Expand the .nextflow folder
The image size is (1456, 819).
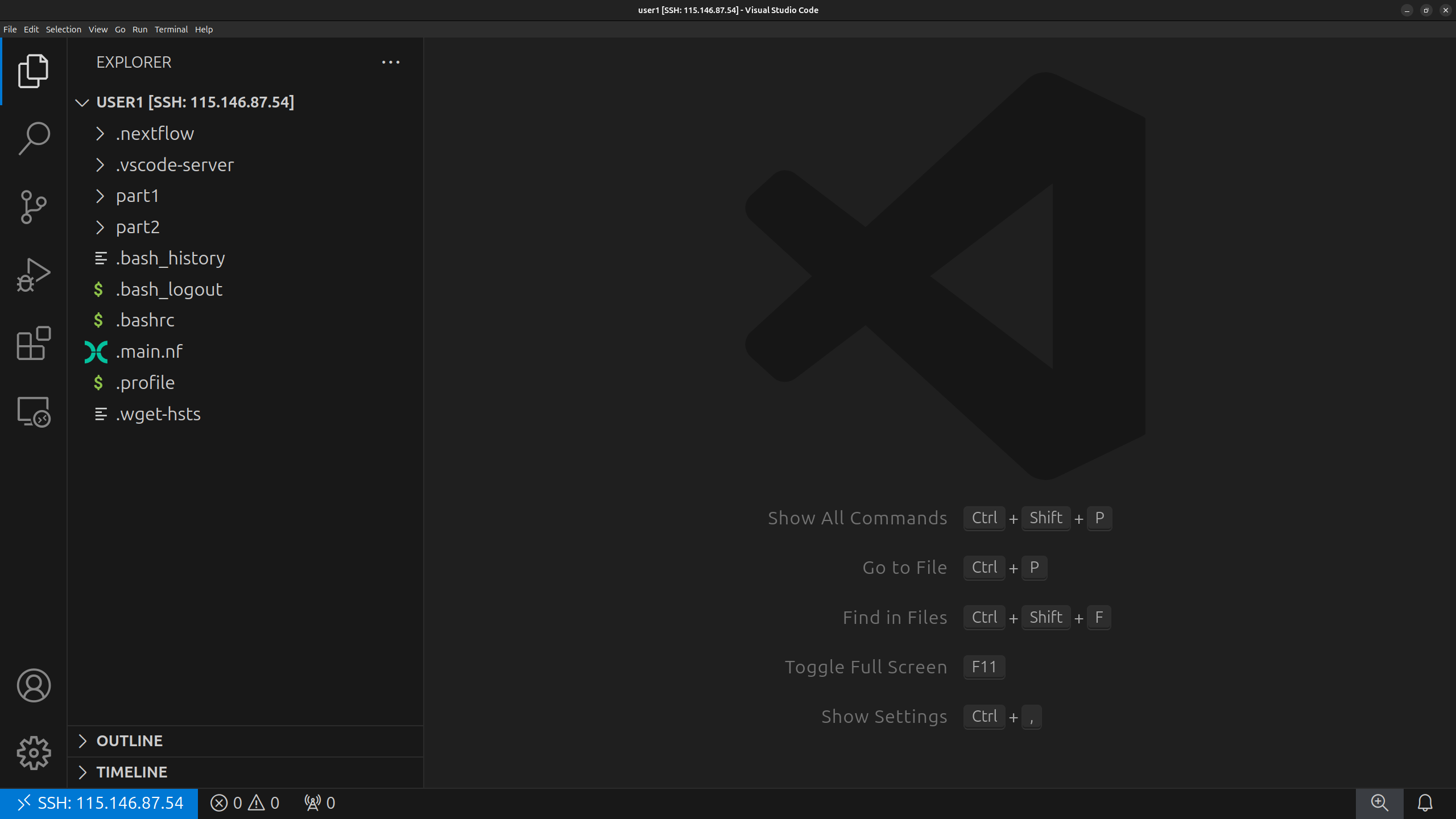pyautogui.click(x=155, y=134)
